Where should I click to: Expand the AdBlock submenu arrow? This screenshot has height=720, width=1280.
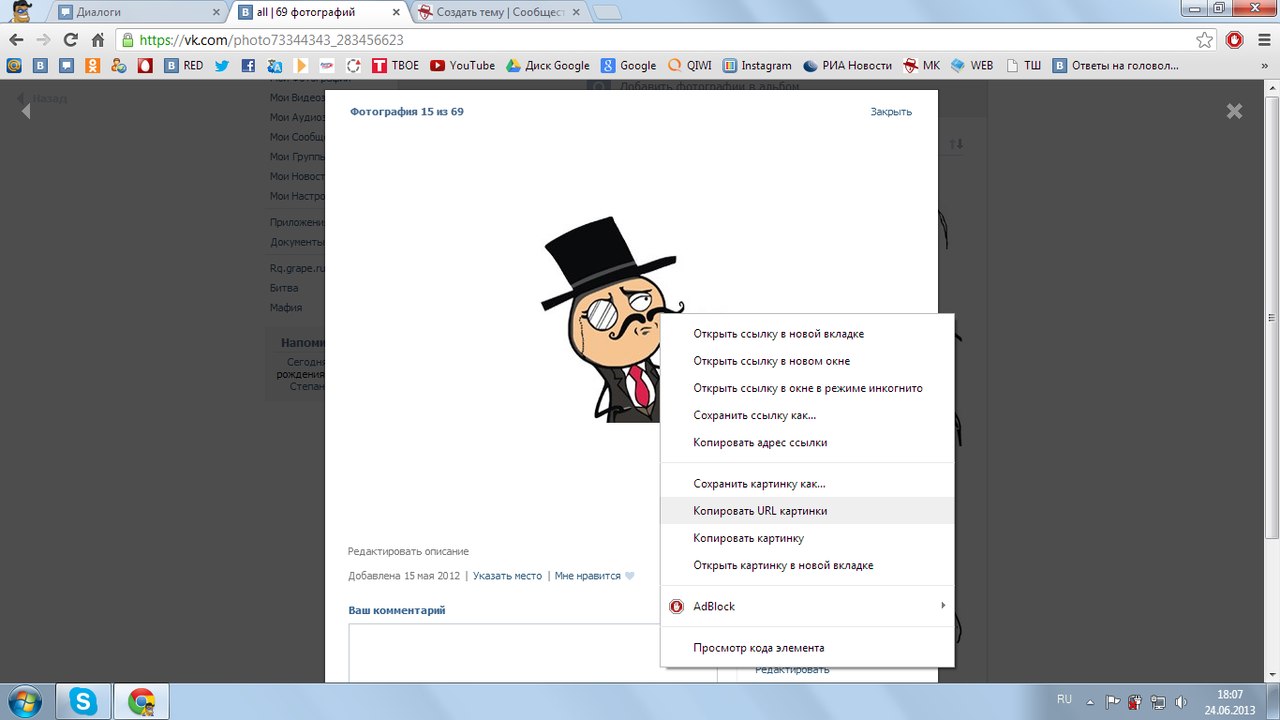(x=942, y=605)
